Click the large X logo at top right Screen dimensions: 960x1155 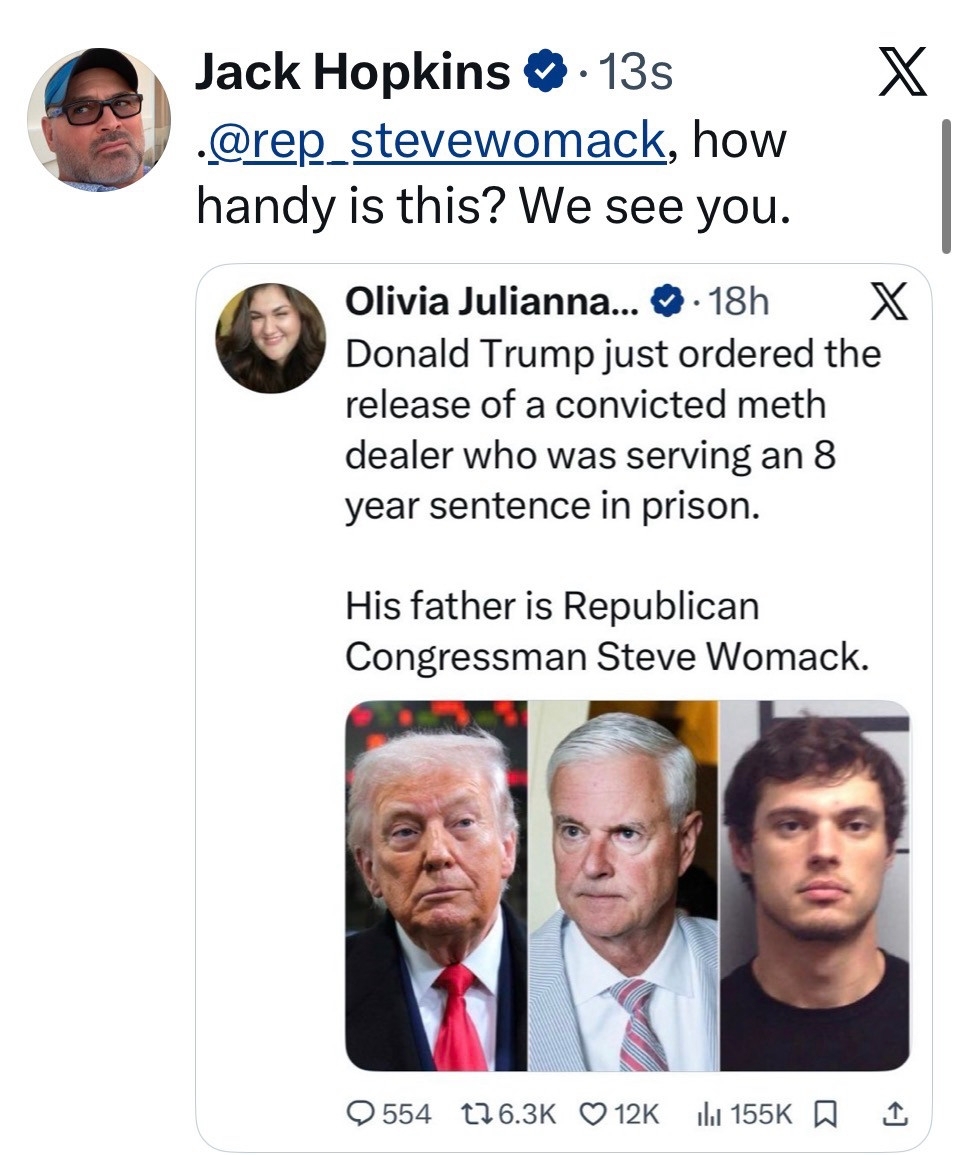point(902,76)
